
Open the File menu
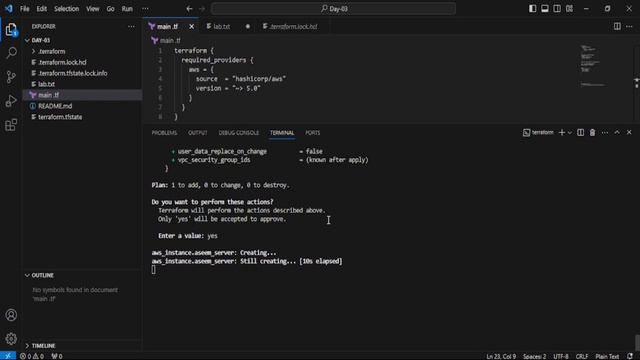(x=24, y=9)
